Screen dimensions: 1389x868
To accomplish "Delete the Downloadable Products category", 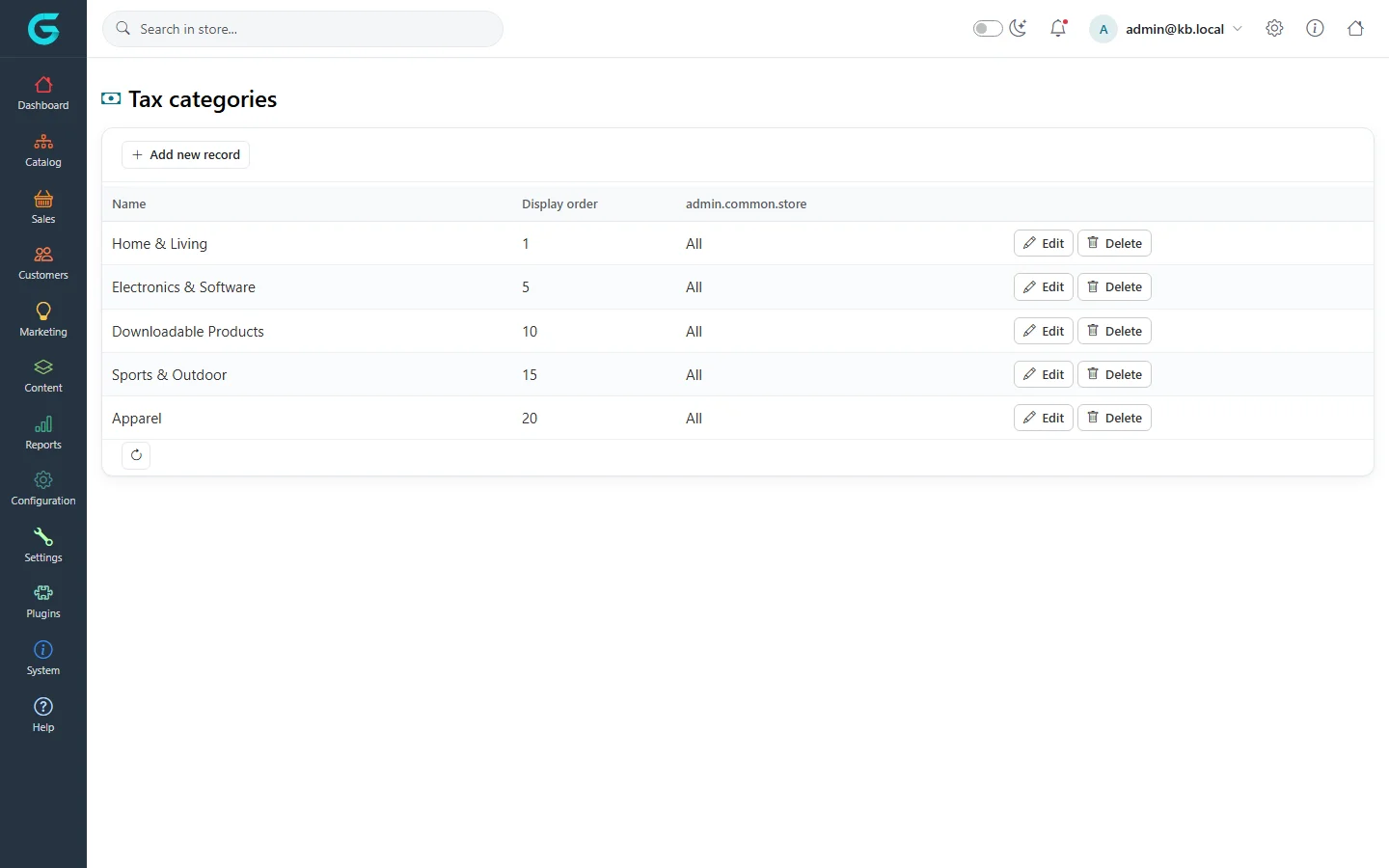I will [1114, 331].
